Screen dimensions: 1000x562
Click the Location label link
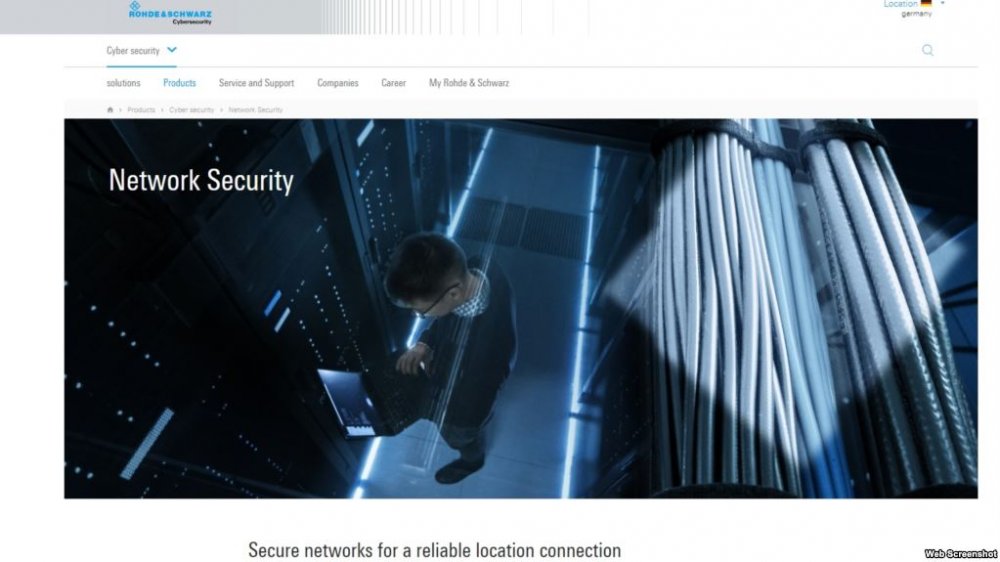pos(900,4)
